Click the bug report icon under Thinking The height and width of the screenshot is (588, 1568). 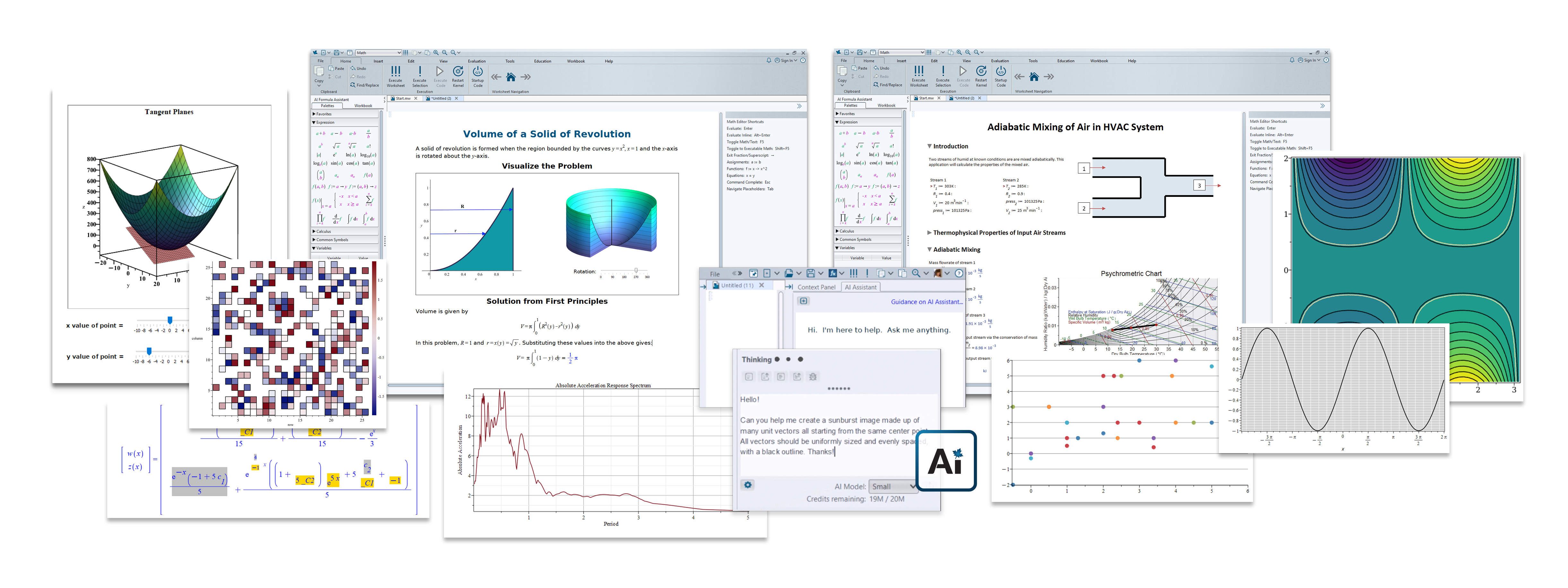click(x=813, y=377)
